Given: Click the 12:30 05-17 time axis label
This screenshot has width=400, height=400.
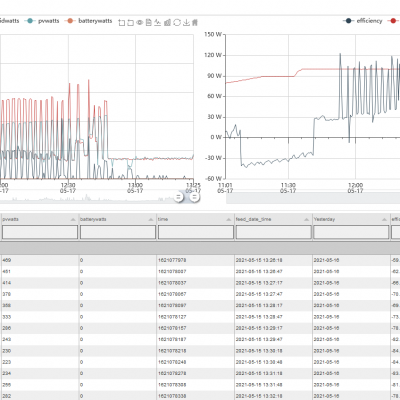Looking at the screenshot, I should tap(68, 188).
